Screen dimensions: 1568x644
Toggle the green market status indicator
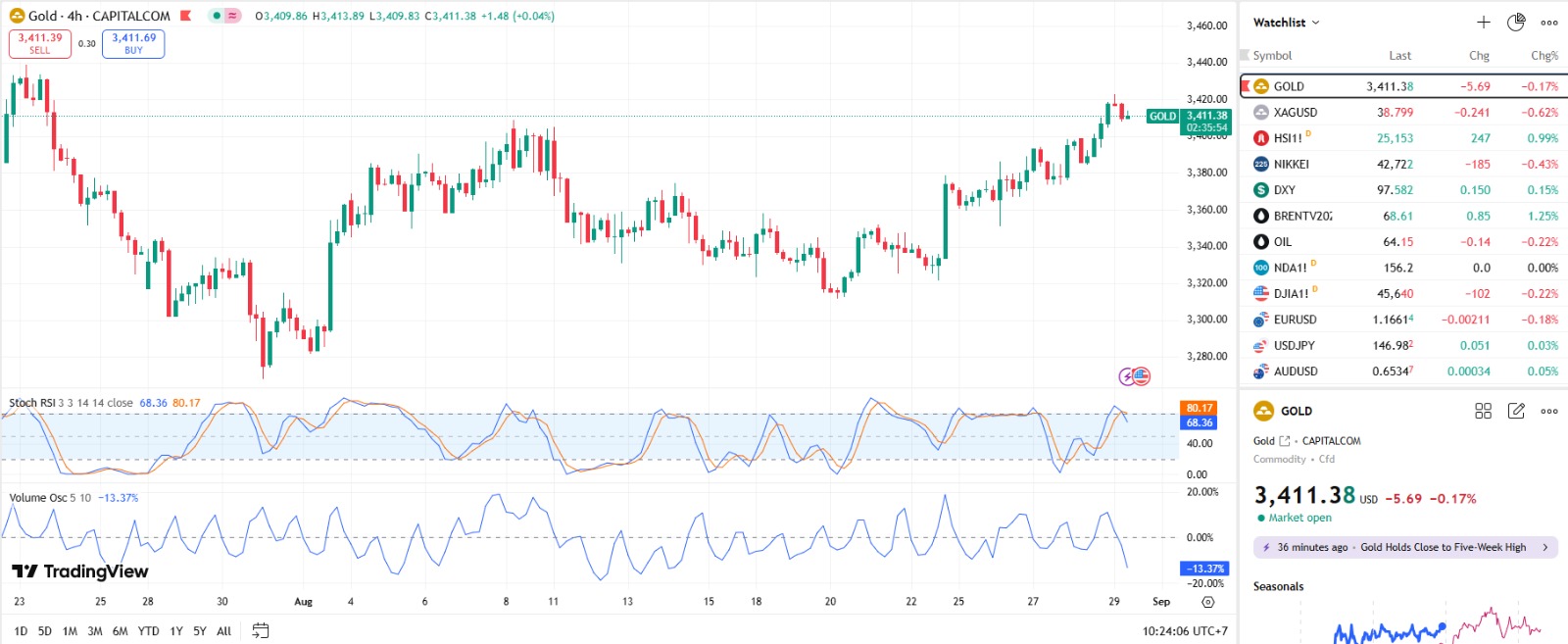tap(217, 16)
